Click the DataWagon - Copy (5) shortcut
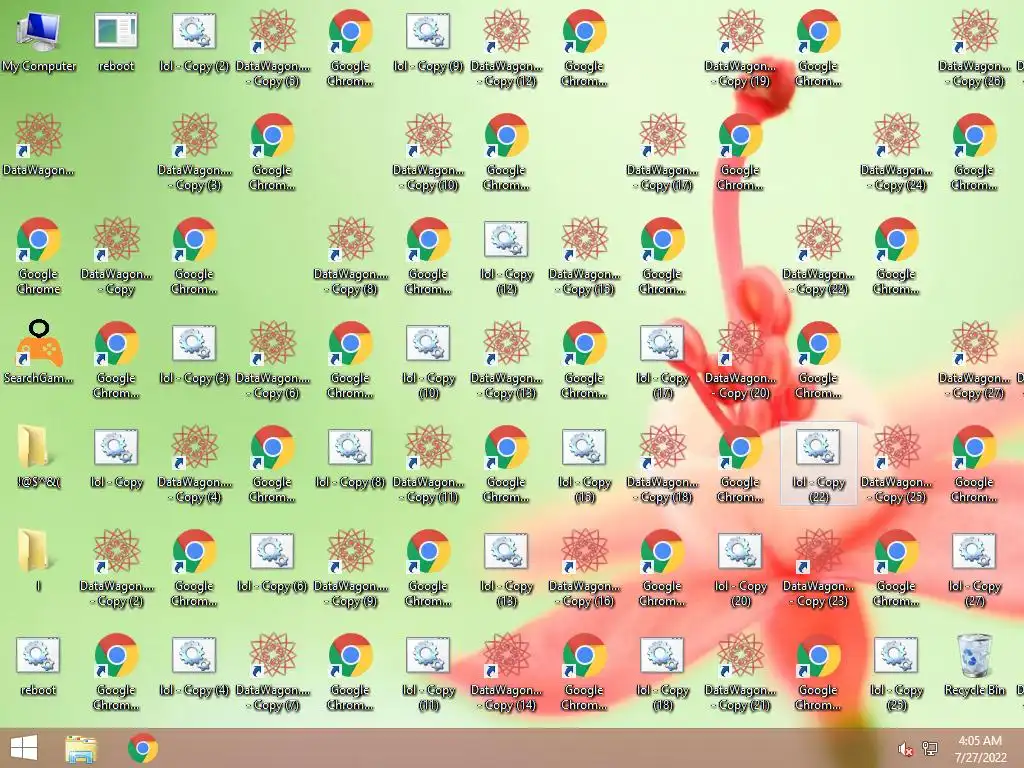This screenshot has width=1024, height=768. (272, 50)
